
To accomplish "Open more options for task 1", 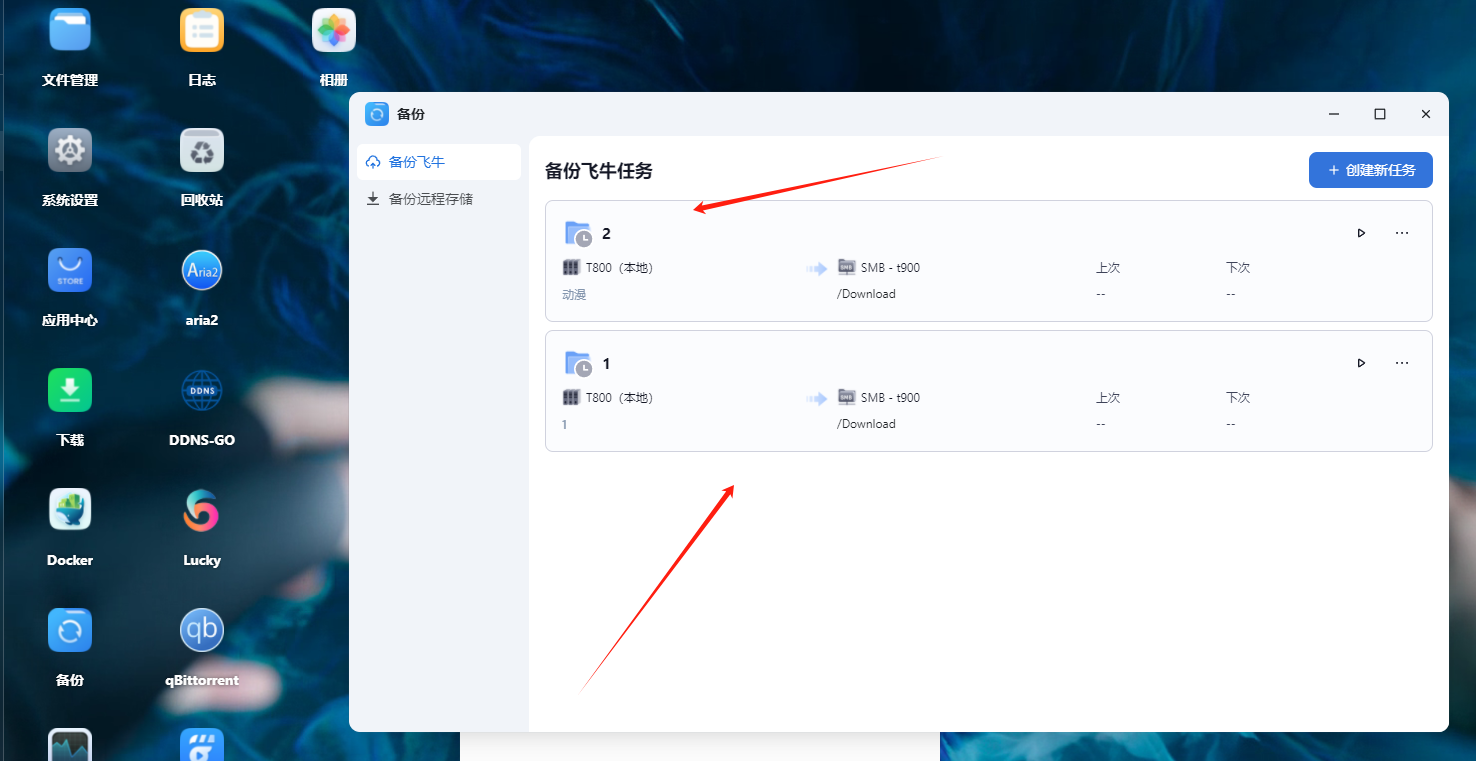I will [x=1402, y=363].
